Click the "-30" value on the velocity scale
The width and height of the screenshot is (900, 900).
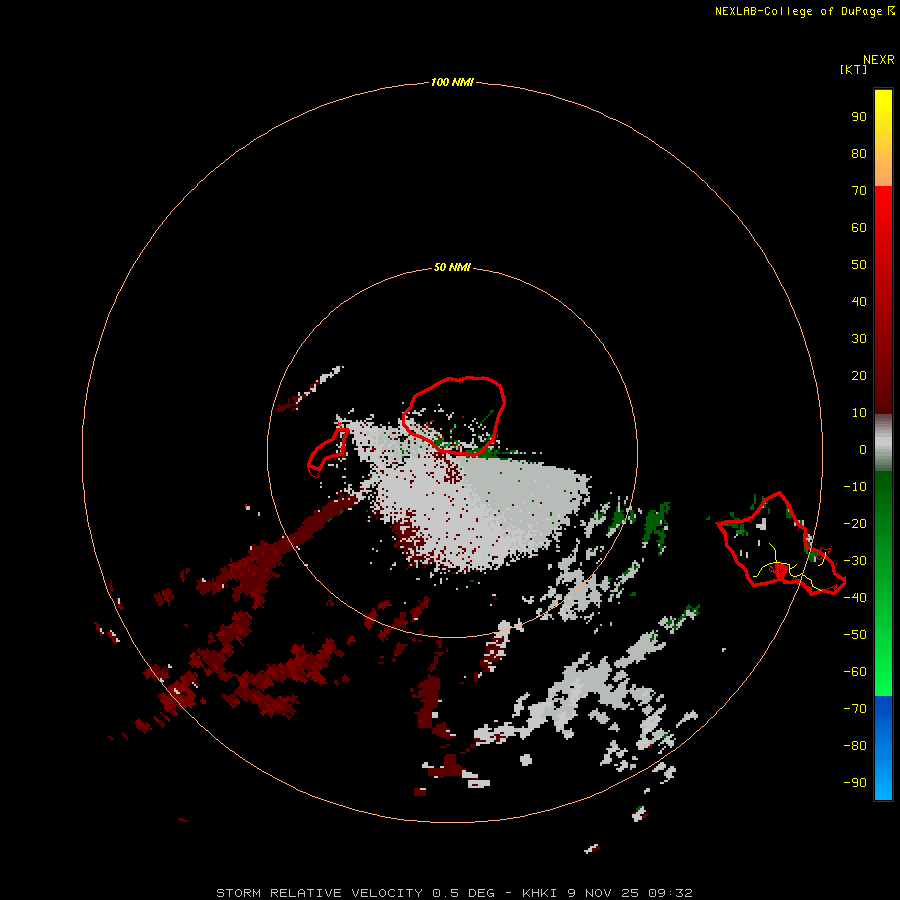[855, 561]
